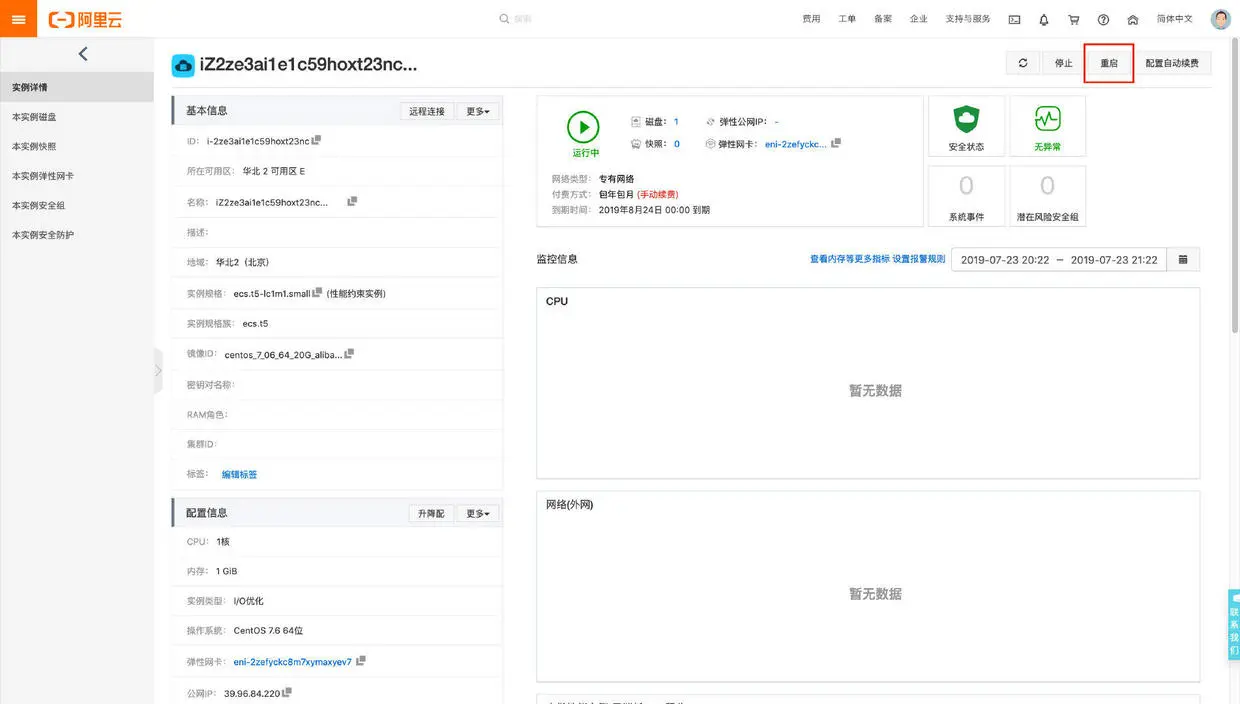The width and height of the screenshot is (1240, 704).
Task: Click the 查看内存等更多指标 link
Action: tap(850, 259)
